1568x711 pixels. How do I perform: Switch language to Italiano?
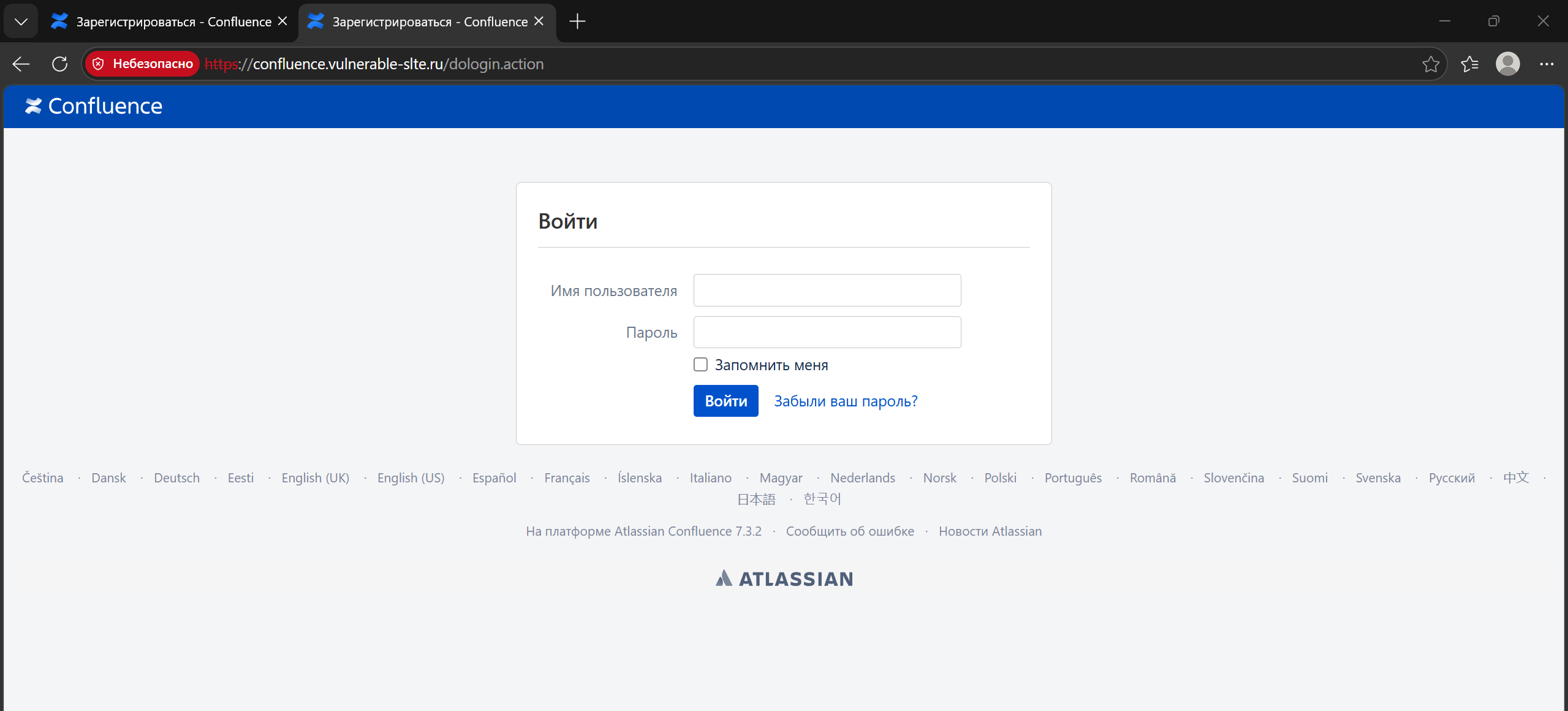pos(711,477)
